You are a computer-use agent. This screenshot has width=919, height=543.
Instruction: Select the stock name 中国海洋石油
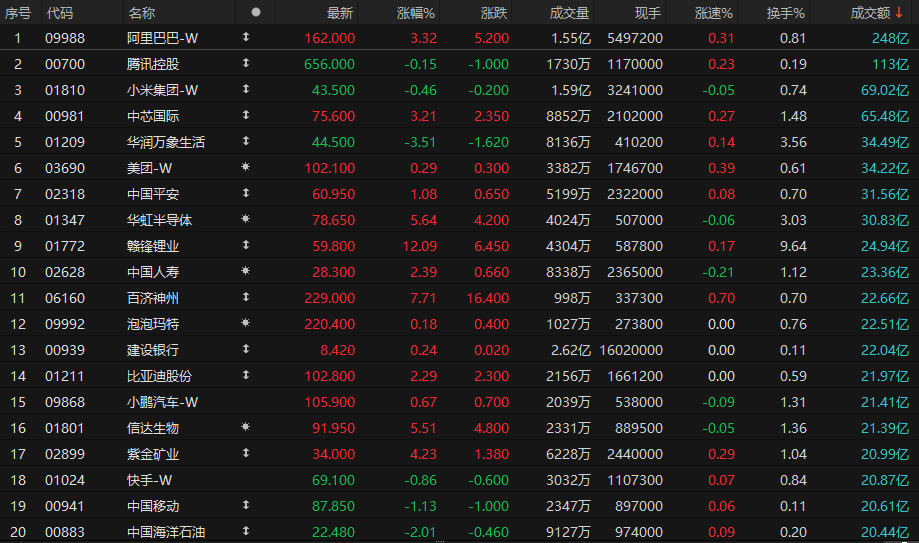pyautogui.click(x=166, y=532)
